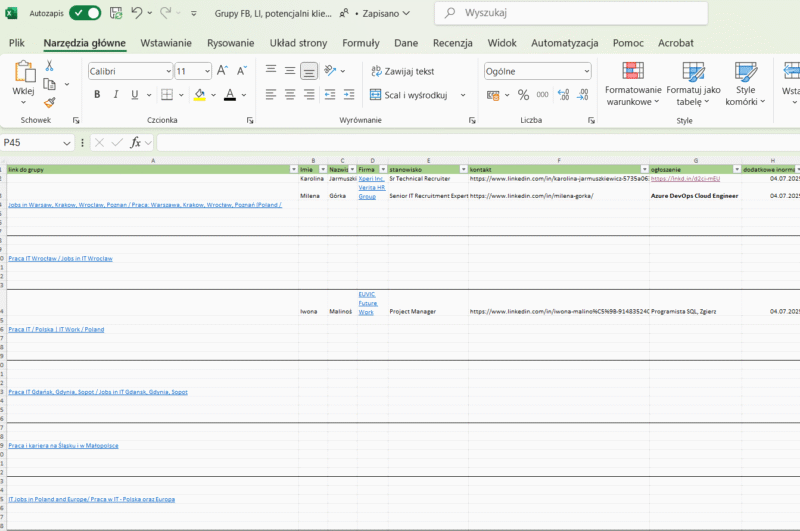This screenshot has width=800, height=531.
Task: Expand the filter dropdown in stanowisko header
Action: point(462,169)
